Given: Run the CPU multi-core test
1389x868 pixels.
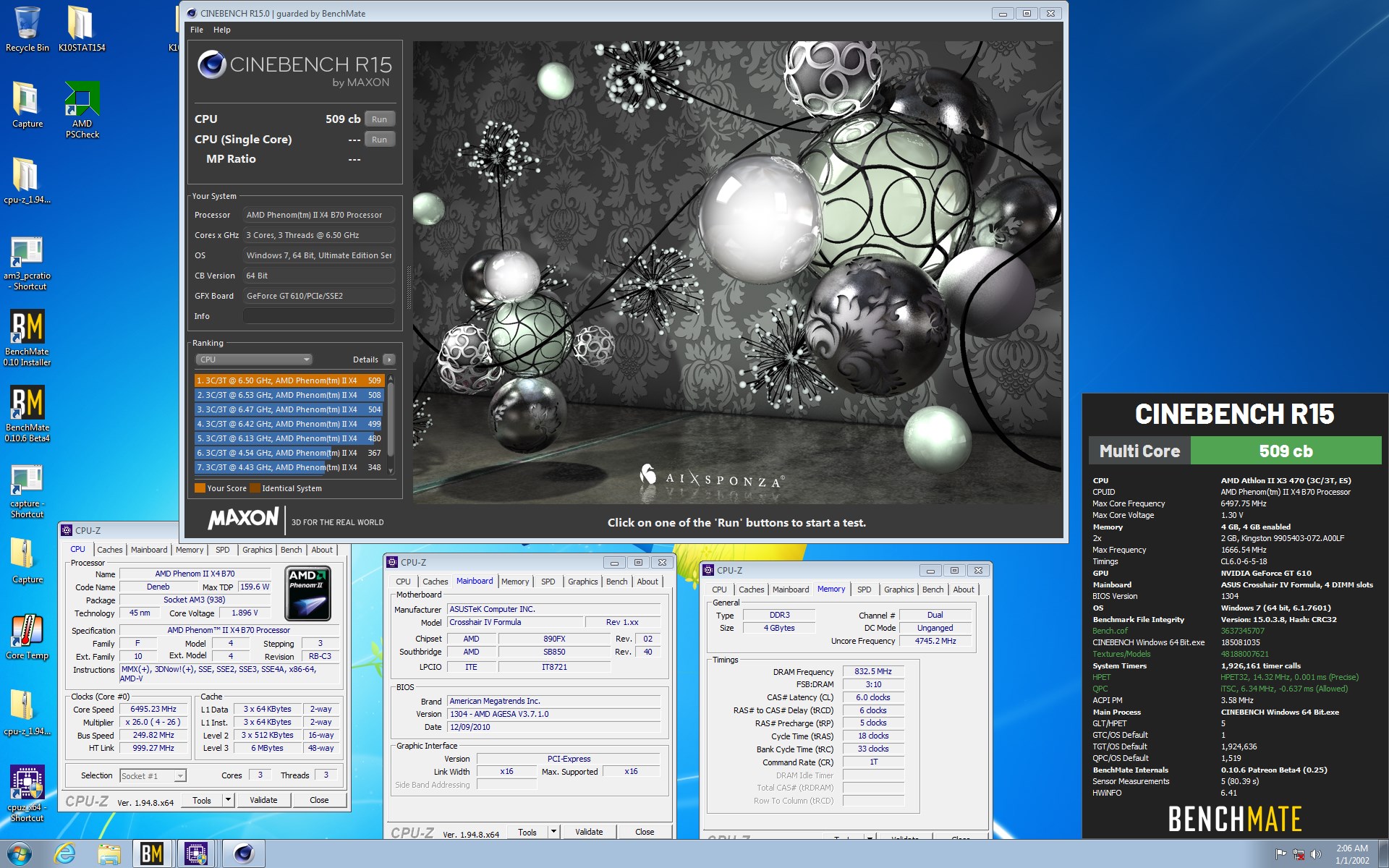Looking at the screenshot, I should point(380,119).
